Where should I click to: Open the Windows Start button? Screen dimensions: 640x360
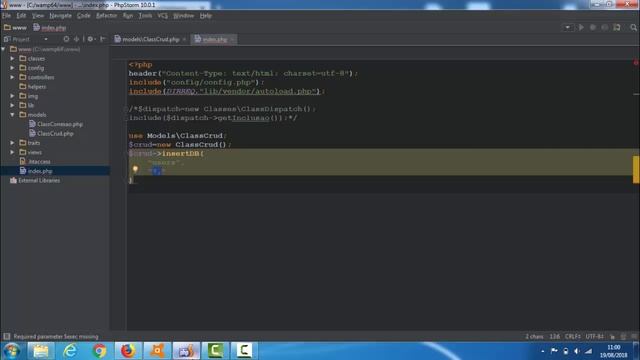[11, 351]
